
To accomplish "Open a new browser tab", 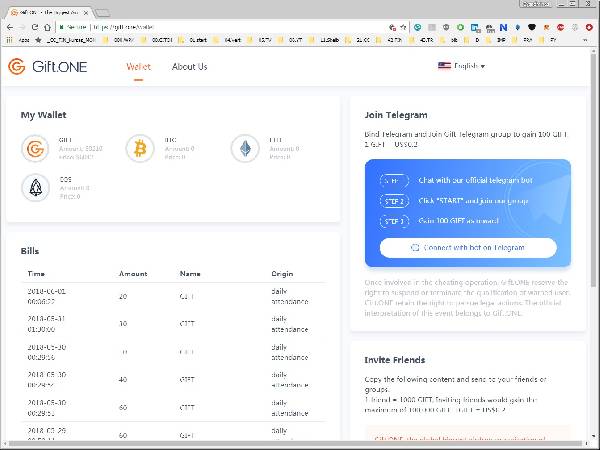I will click(102, 13).
